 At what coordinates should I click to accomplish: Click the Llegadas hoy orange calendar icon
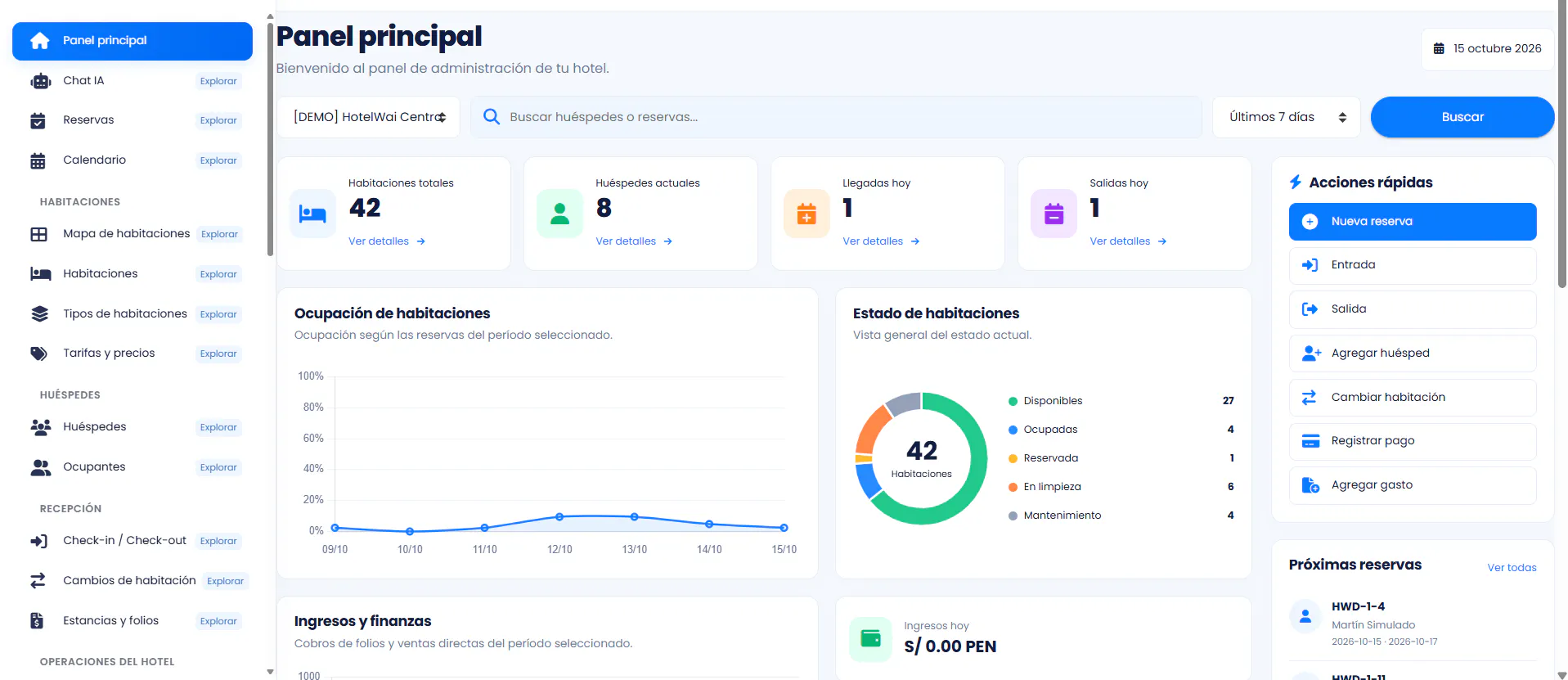tap(806, 214)
